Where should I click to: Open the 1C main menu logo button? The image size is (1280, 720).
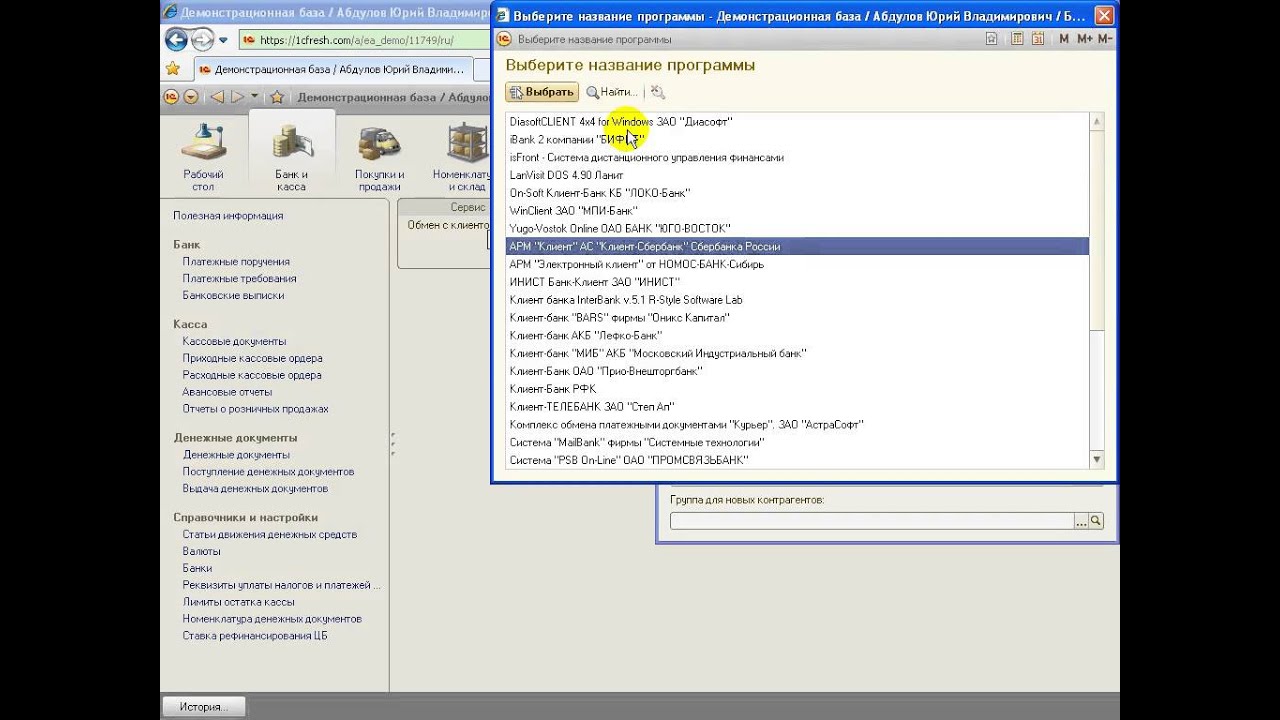coord(171,97)
